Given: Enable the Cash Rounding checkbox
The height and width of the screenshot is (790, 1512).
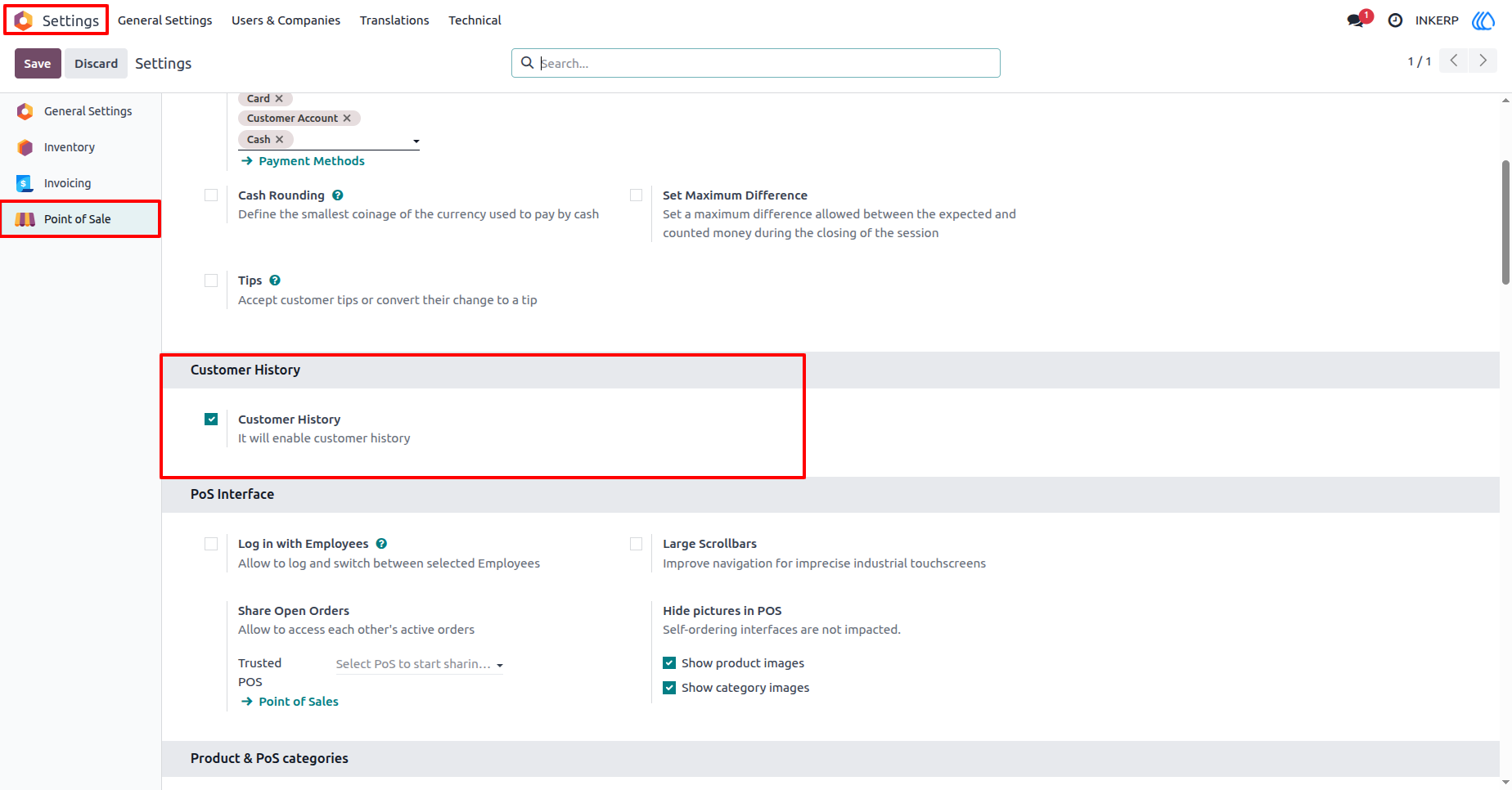Looking at the screenshot, I should pyautogui.click(x=211, y=195).
